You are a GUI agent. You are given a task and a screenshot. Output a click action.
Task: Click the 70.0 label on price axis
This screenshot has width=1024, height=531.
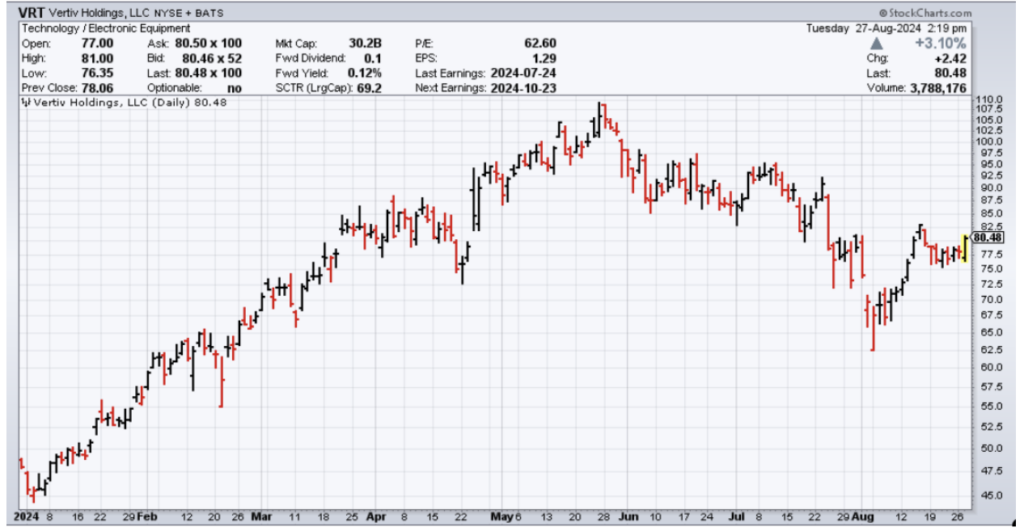989,300
